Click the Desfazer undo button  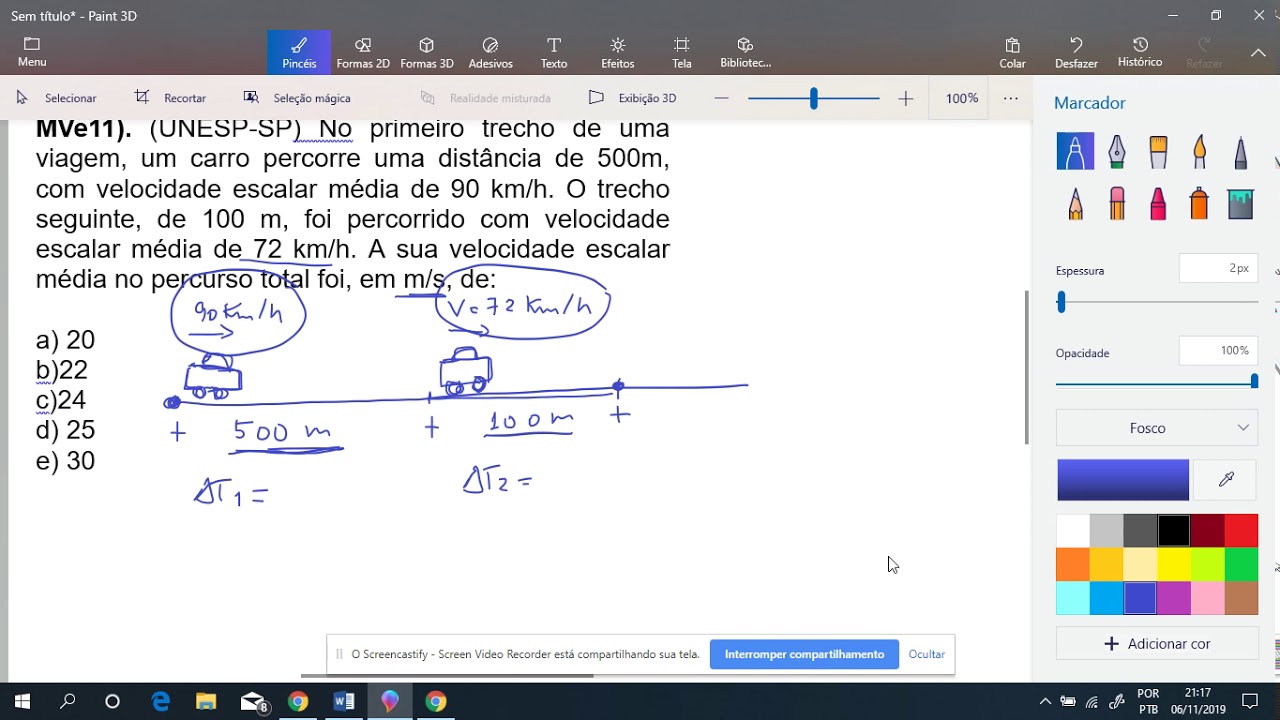(1076, 53)
